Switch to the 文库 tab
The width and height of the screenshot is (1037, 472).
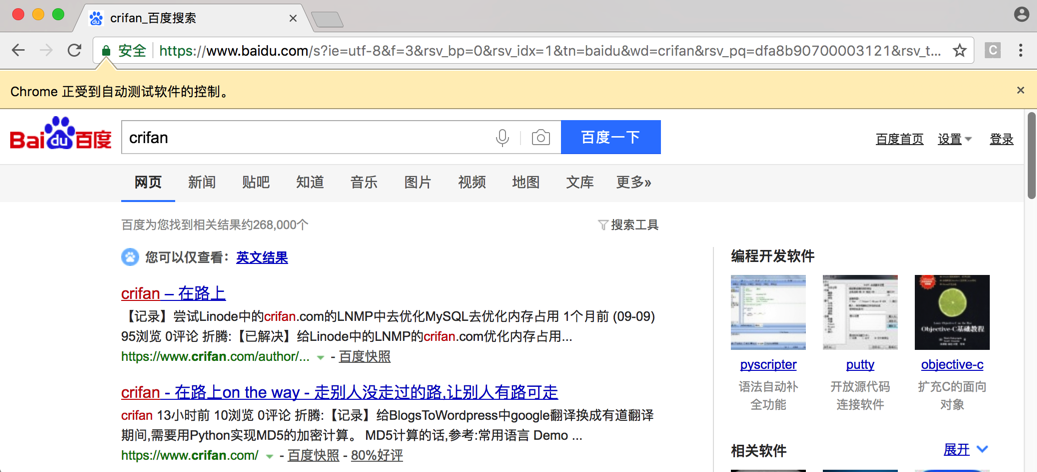(x=580, y=182)
